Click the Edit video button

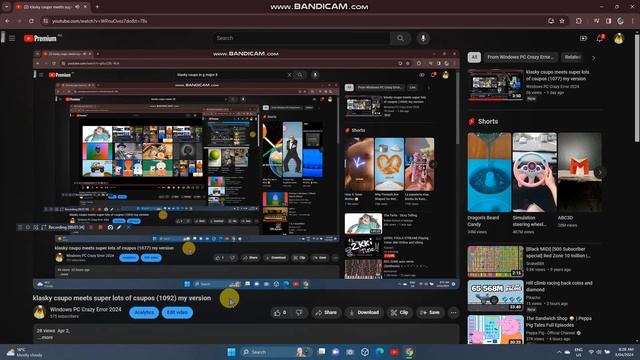177,313
